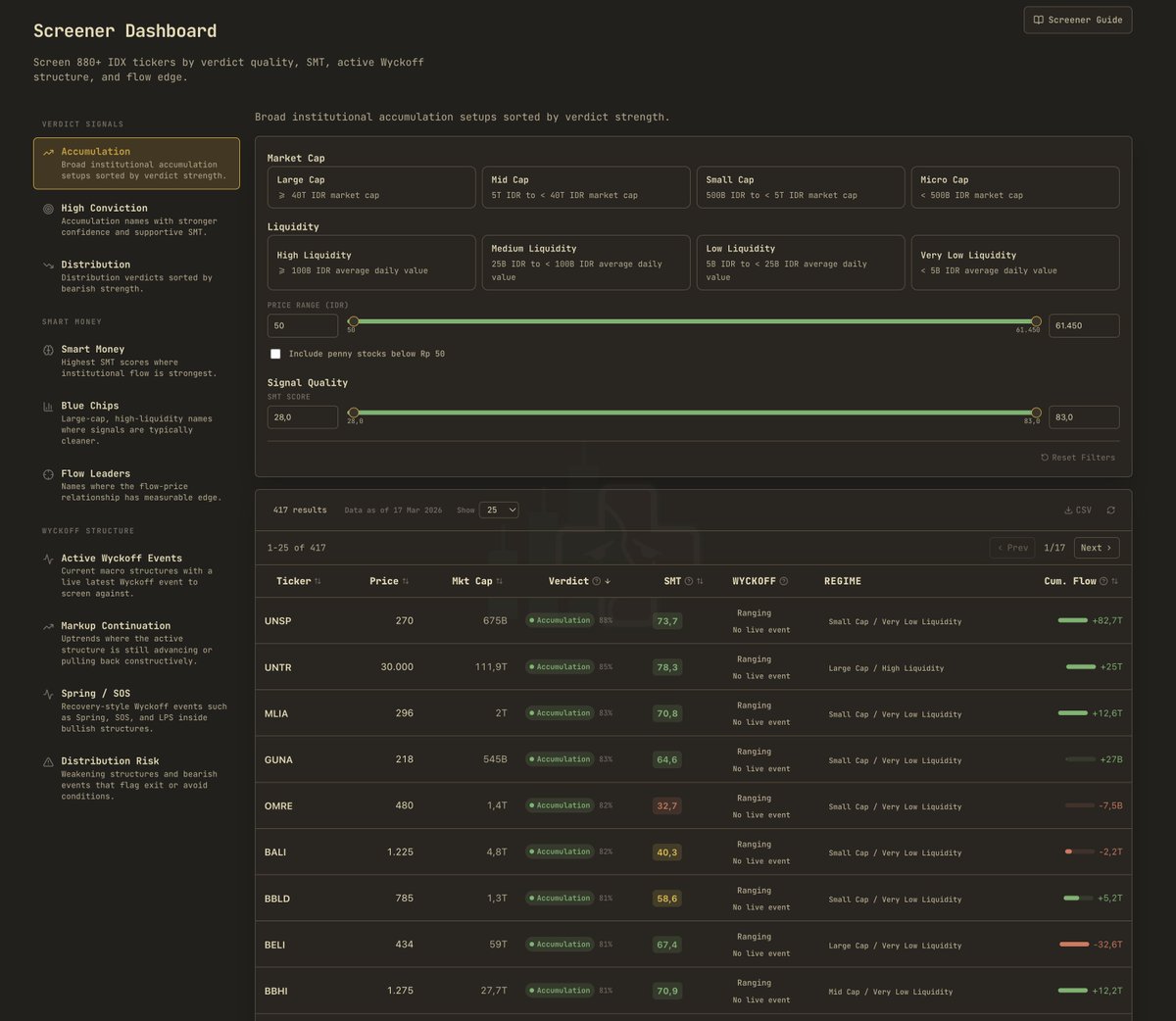Click the Spring / SOS pulse icon
The image size is (1176, 1021).
point(48,694)
